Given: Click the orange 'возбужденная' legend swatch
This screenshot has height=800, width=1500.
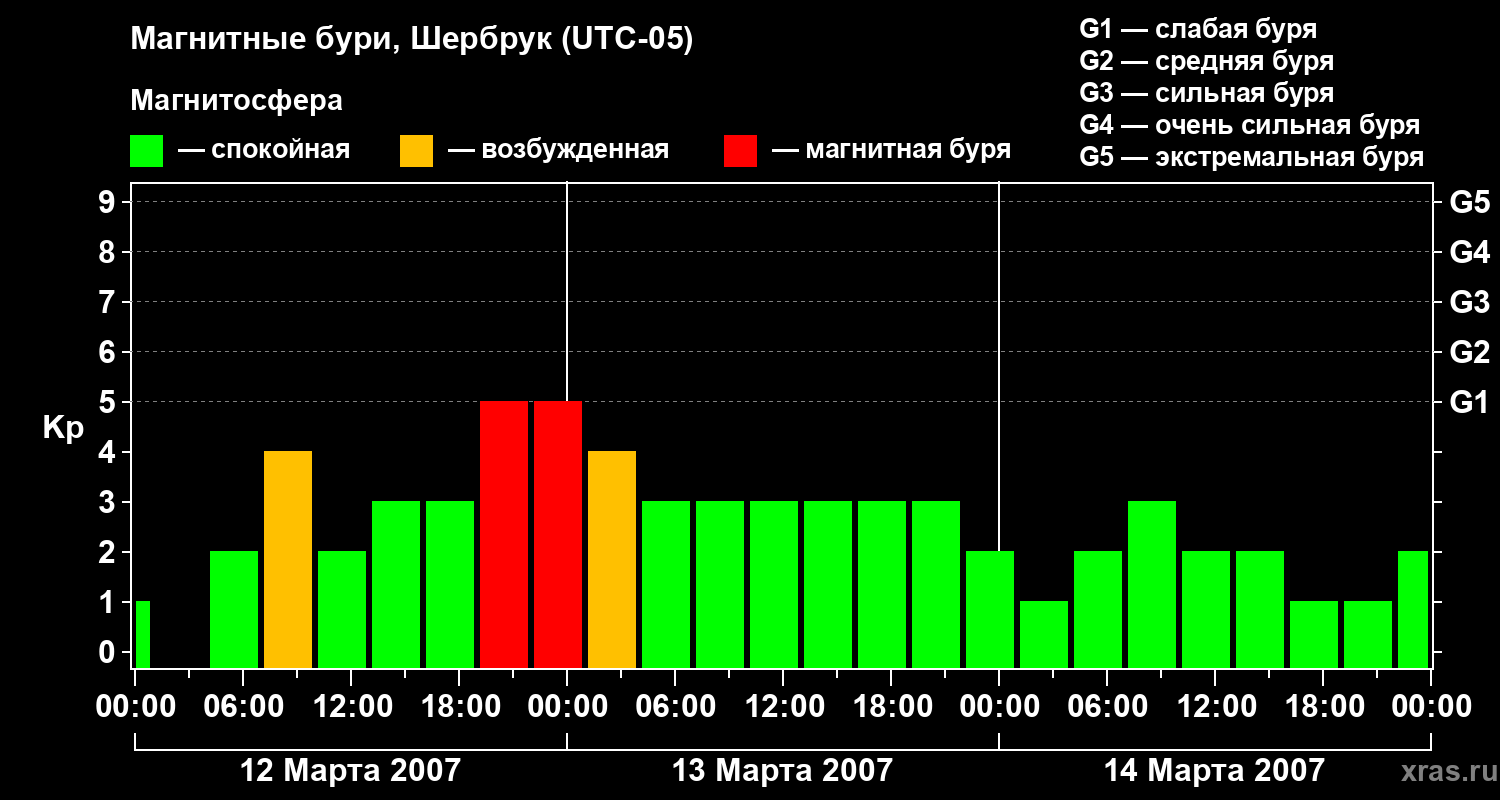Looking at the screenshot, I should pos(417,151).
